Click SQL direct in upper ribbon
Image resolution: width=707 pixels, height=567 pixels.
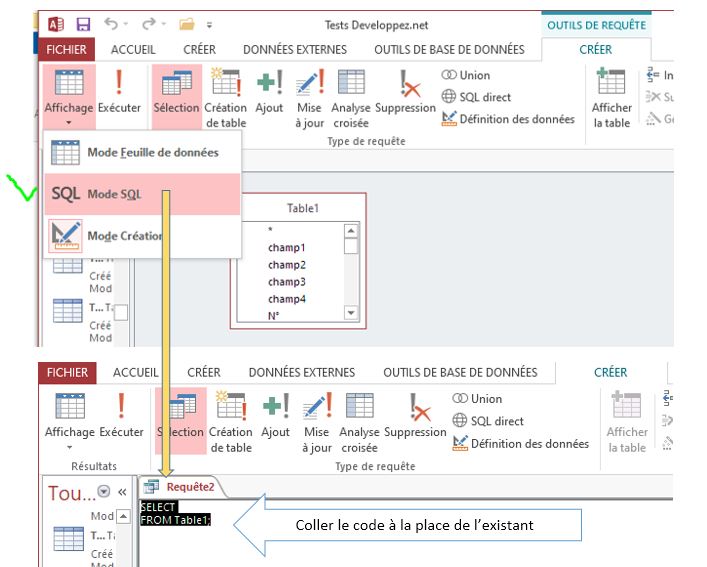(x=476, y=97)
